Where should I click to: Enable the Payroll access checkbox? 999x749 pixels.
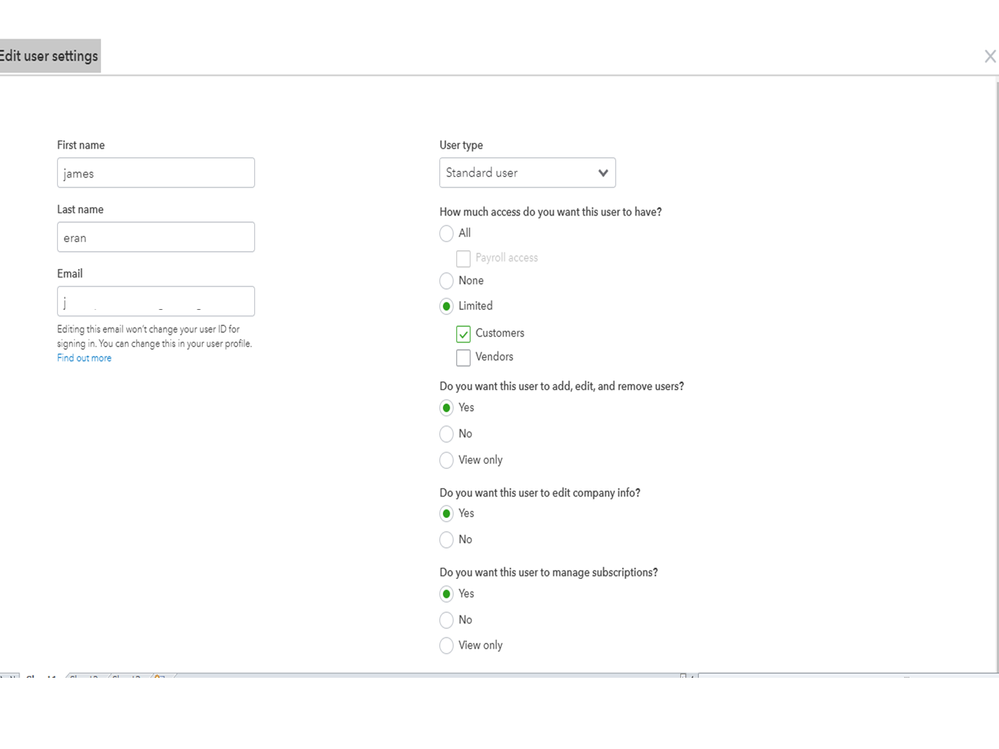coord(463,257)
